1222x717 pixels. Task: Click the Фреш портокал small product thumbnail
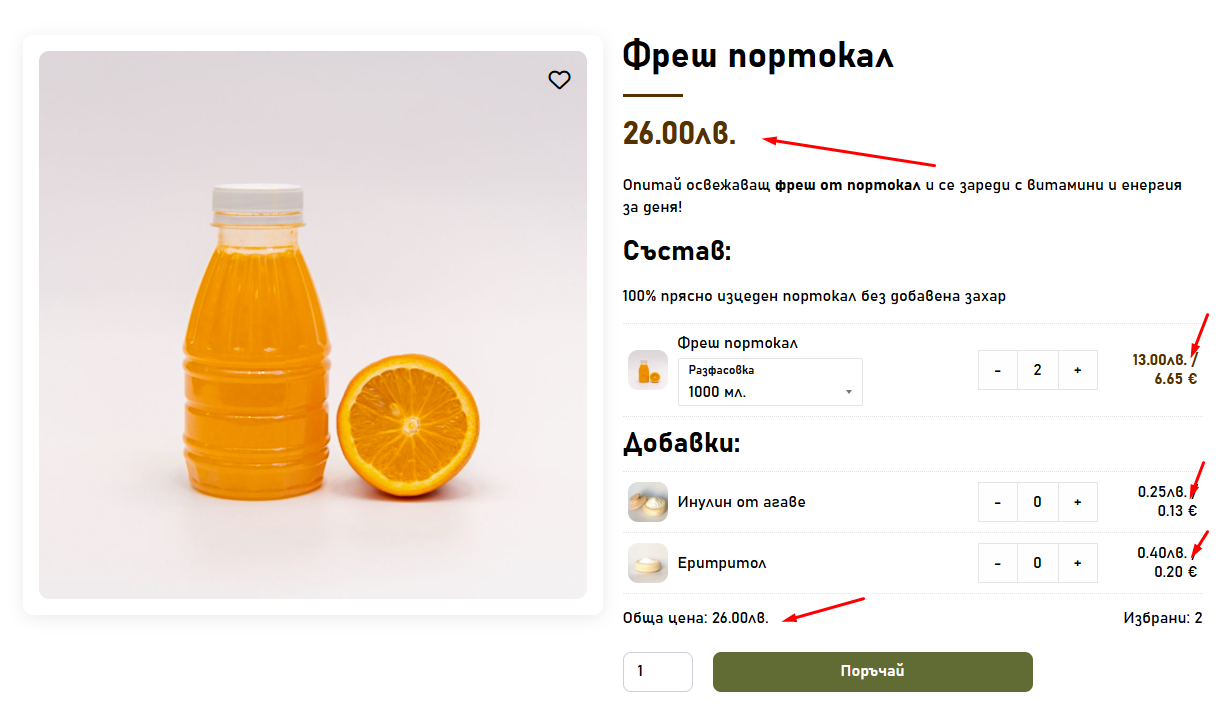click(648, 370)
